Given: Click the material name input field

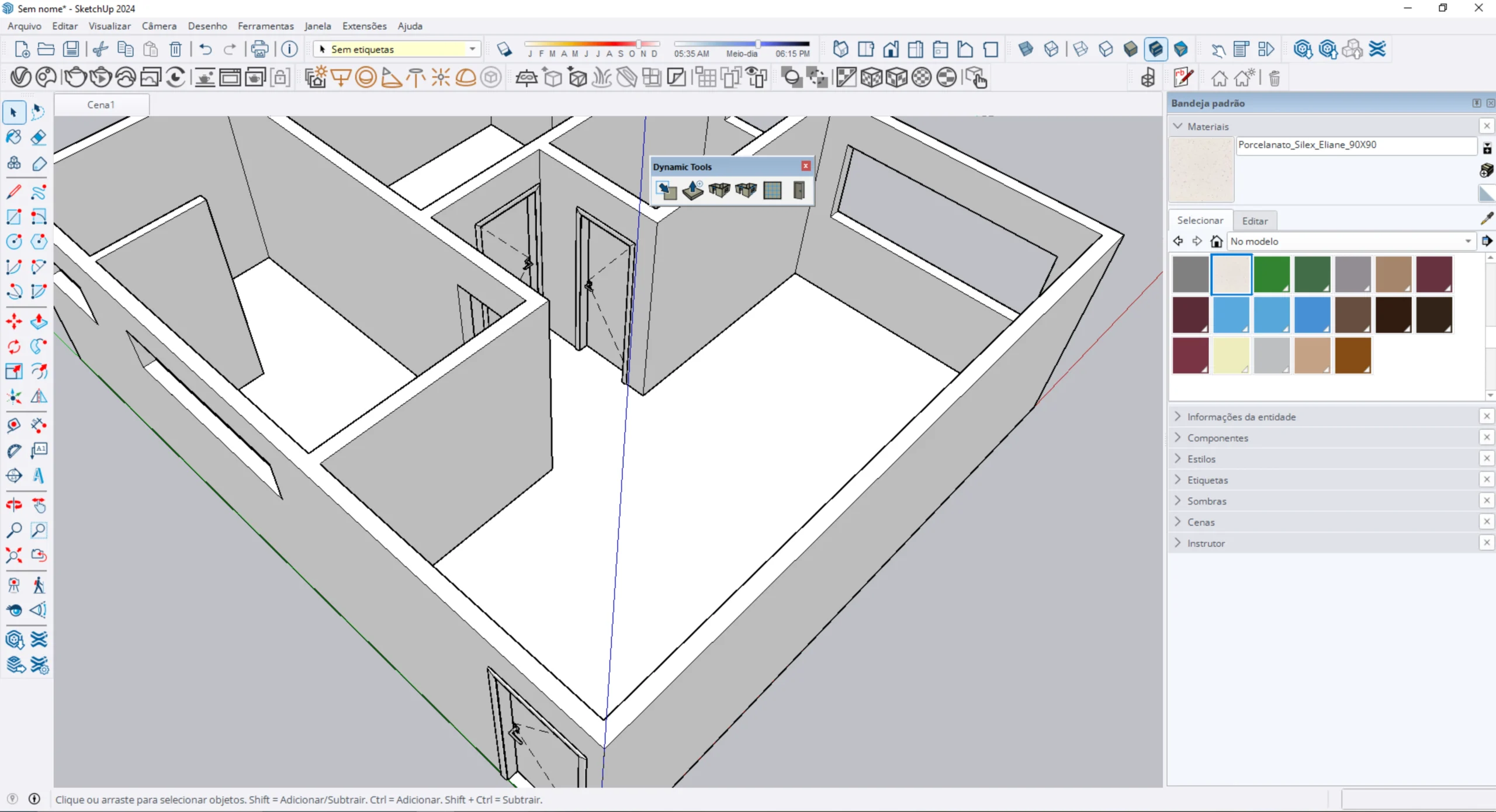Looking at the screenshot, I should coord(1356,145).
